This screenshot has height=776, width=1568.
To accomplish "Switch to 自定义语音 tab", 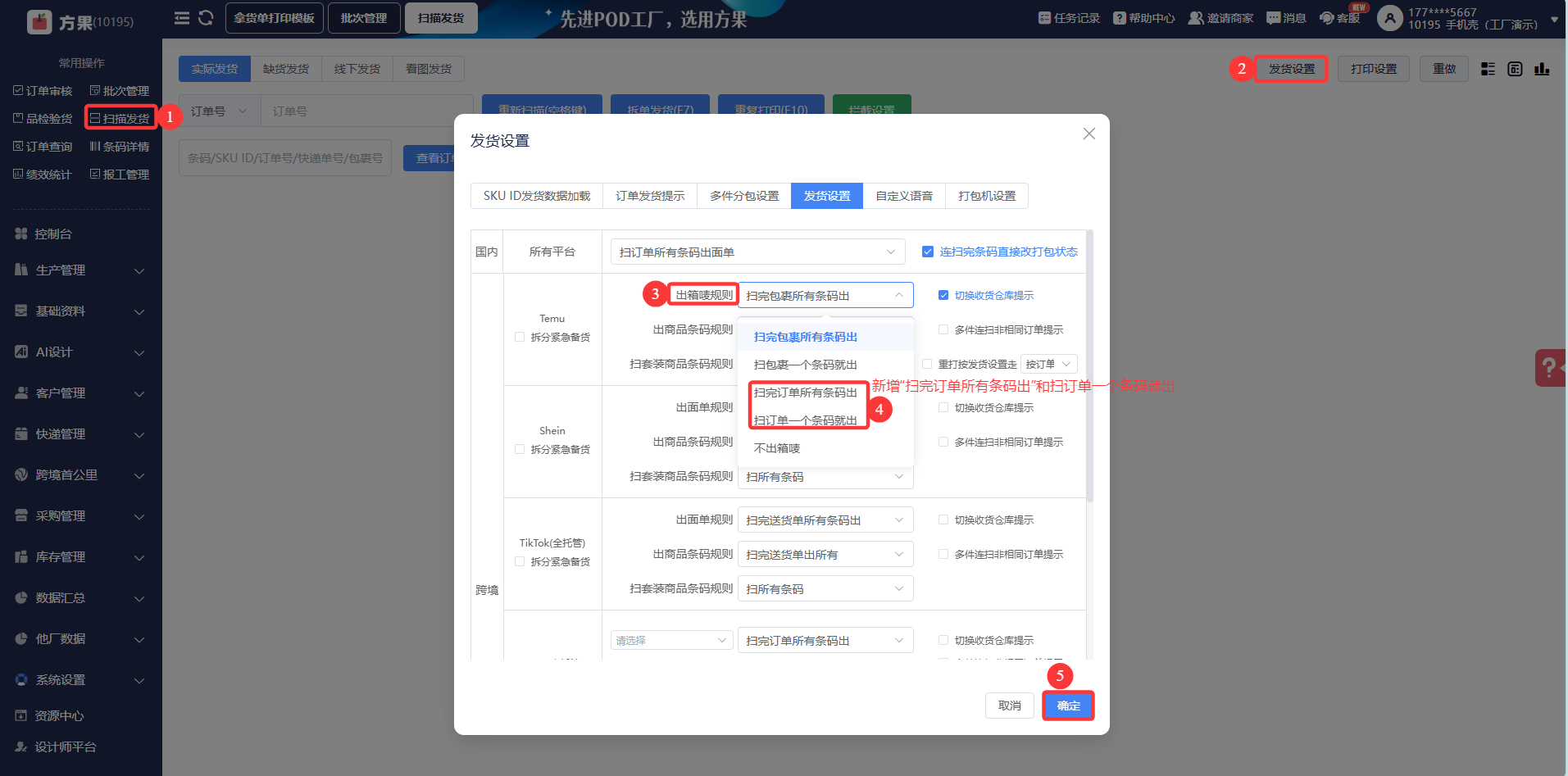I will coord(904,196).
